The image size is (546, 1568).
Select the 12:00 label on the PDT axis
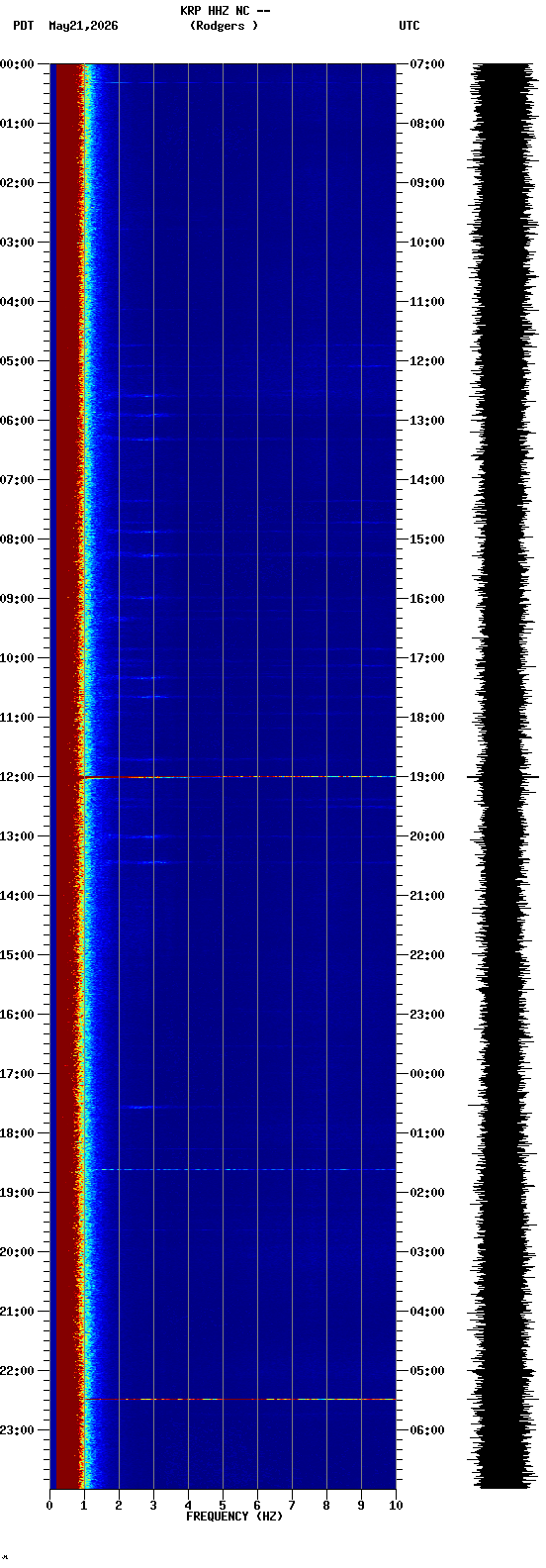[17, 777]
